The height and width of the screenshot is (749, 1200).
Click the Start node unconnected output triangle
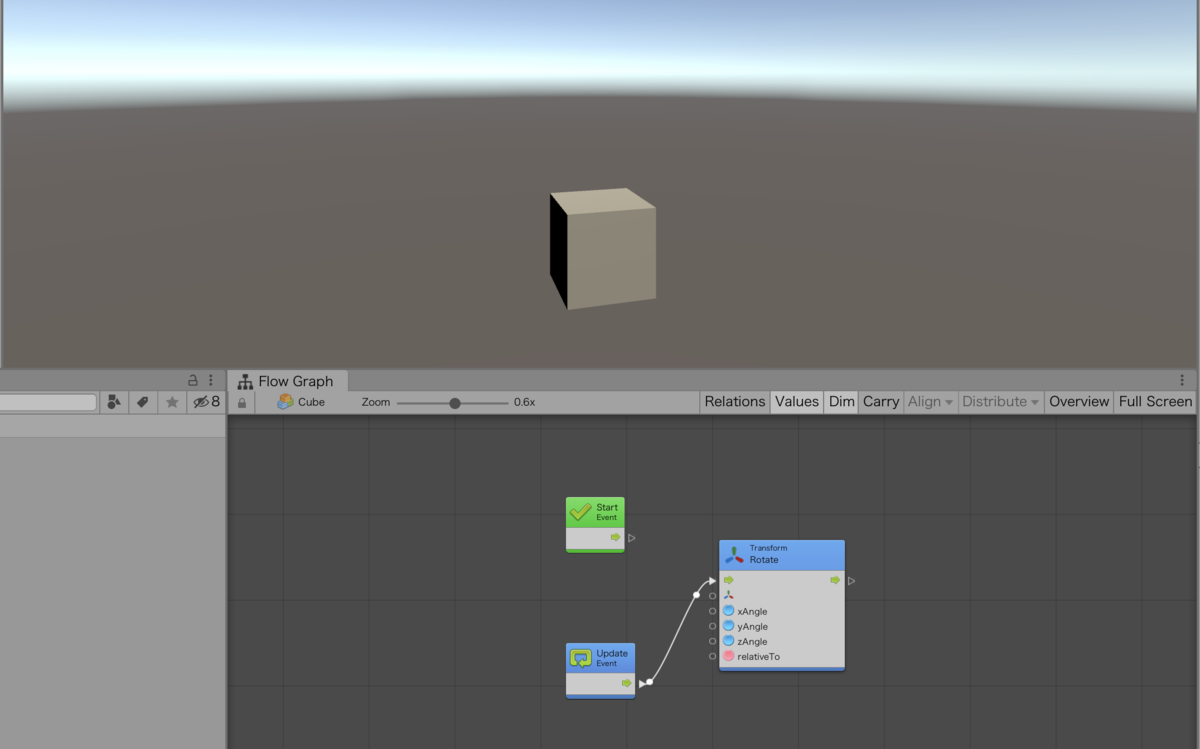point(632,538)
